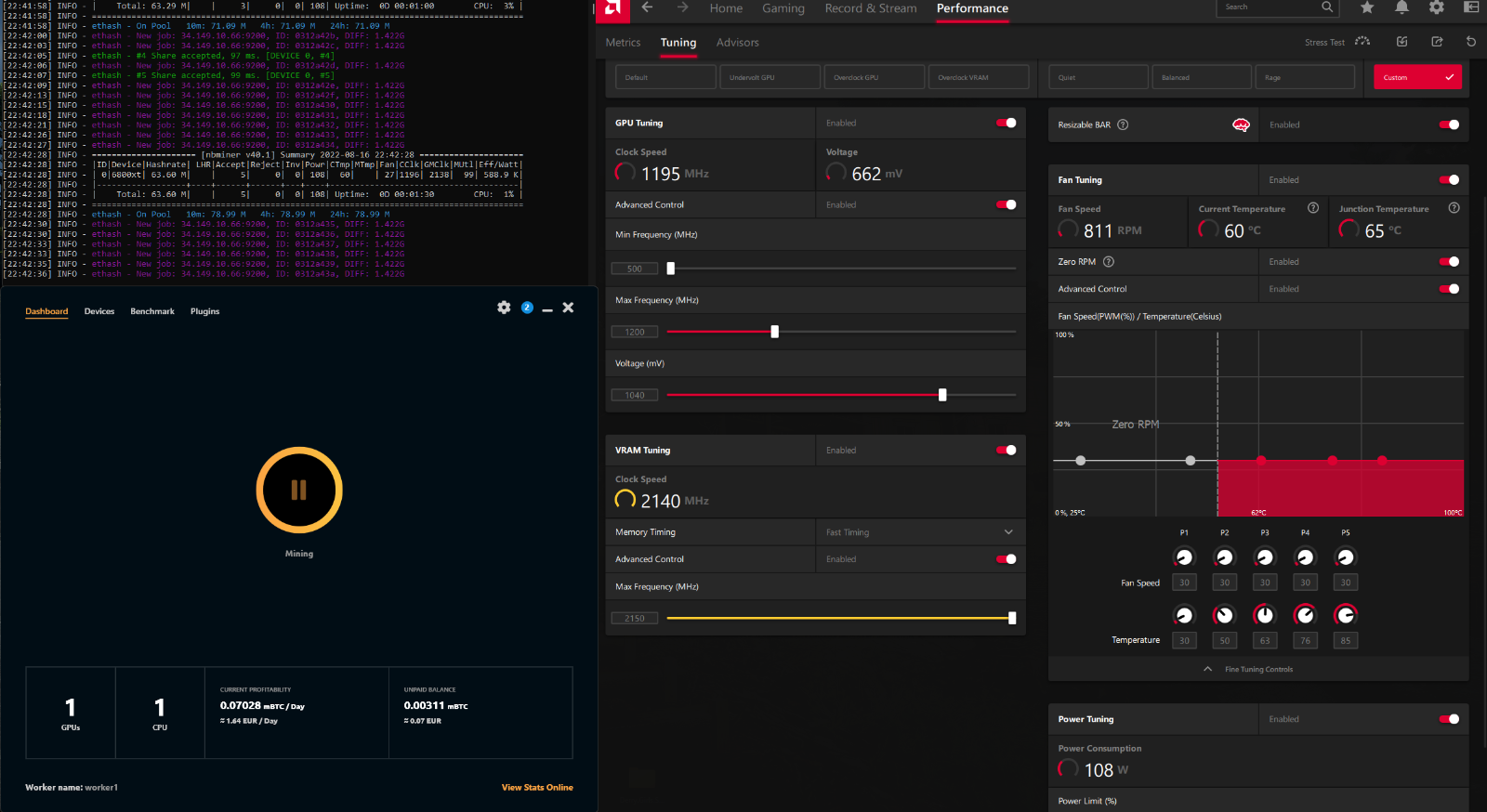Click Current Temperature help icon
This screenshot has height=812, width=1487.
pos(1313,208)
